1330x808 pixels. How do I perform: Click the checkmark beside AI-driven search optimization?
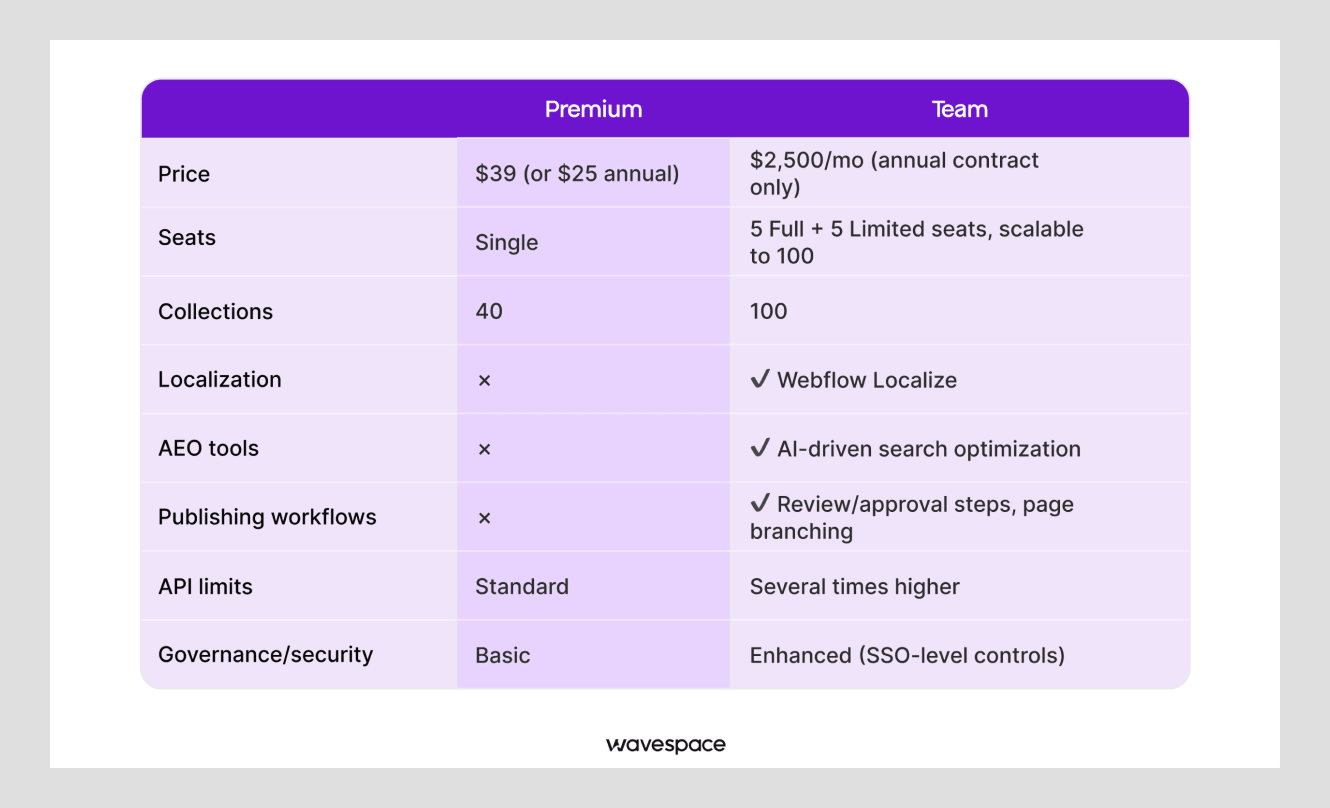[759, 448]
